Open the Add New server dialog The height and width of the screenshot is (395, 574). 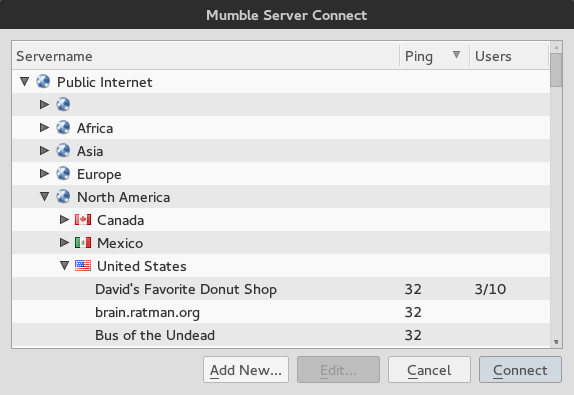coord(246,370)
